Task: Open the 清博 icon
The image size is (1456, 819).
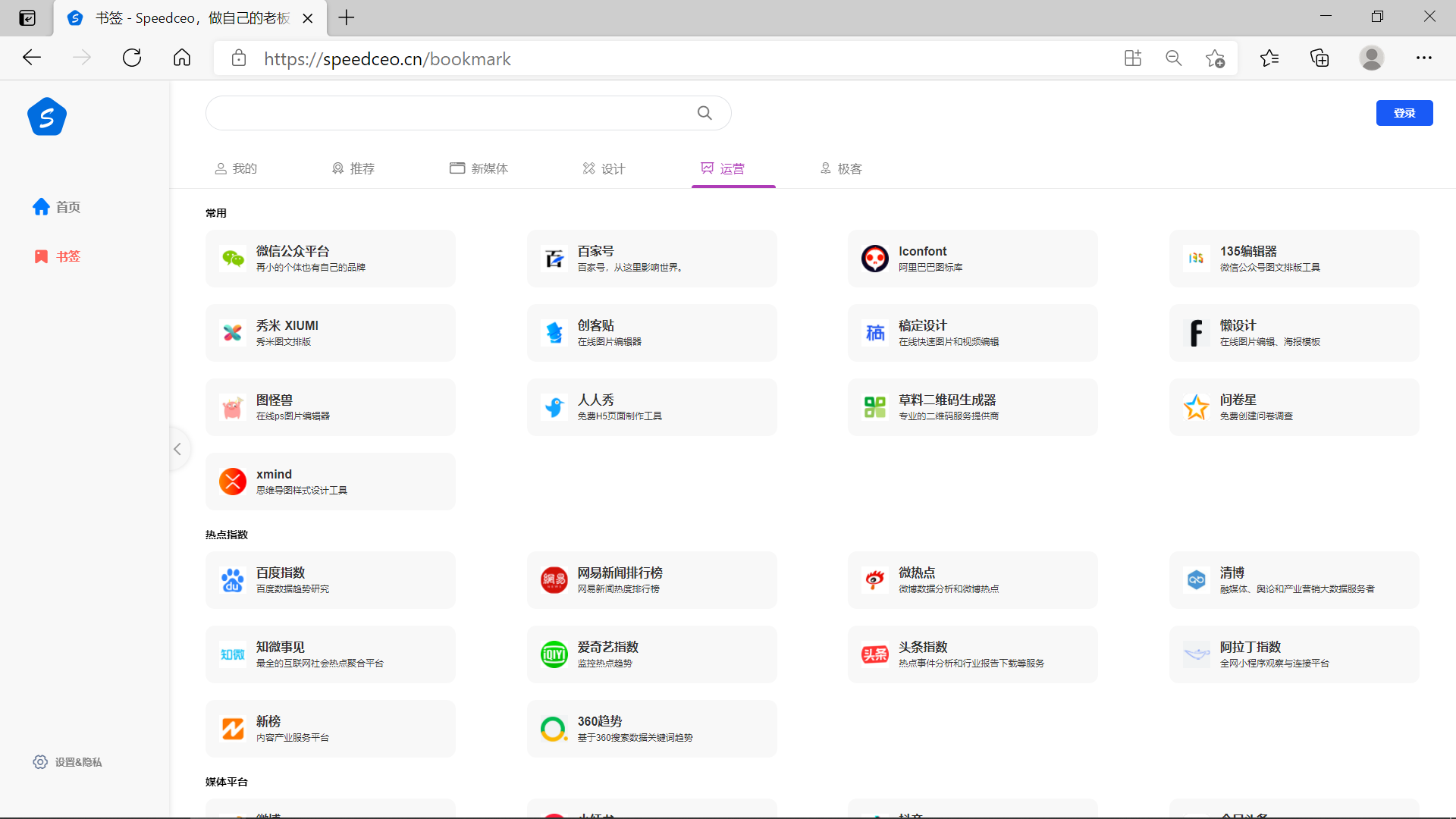Action: click(1197, 580)
